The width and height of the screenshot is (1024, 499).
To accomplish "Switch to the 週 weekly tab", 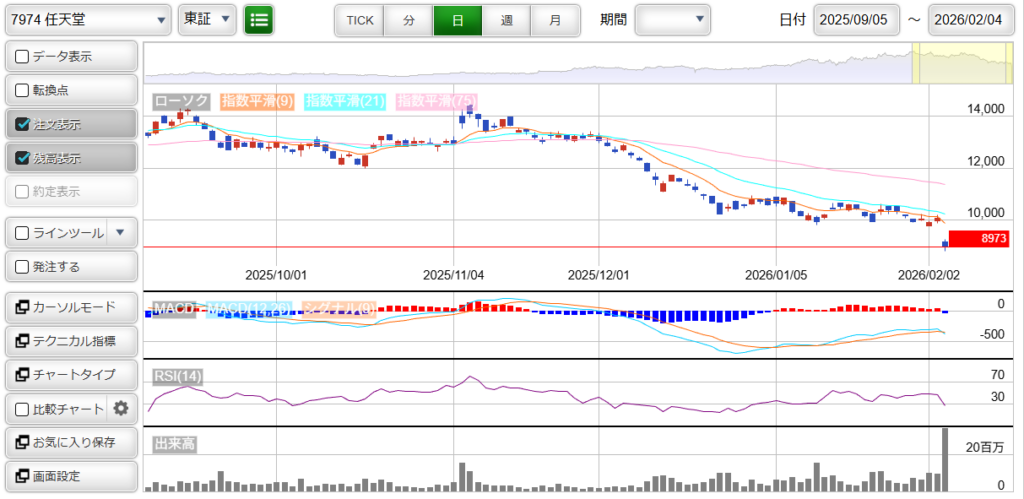I will pyautogui.click(x=506, y=20).
